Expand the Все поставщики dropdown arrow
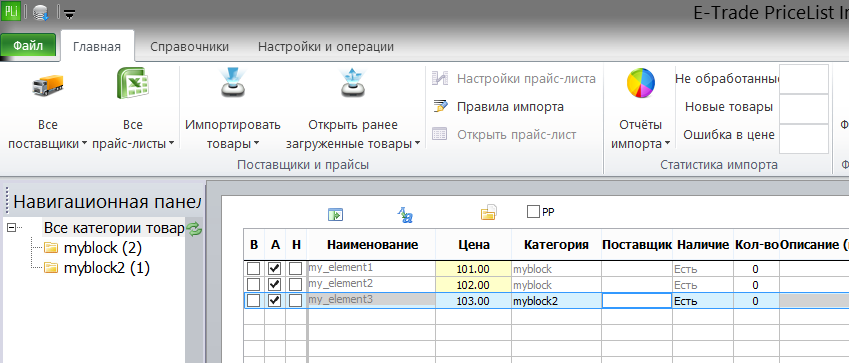Viewport: 849px width, 363px height. click(84, 144)
